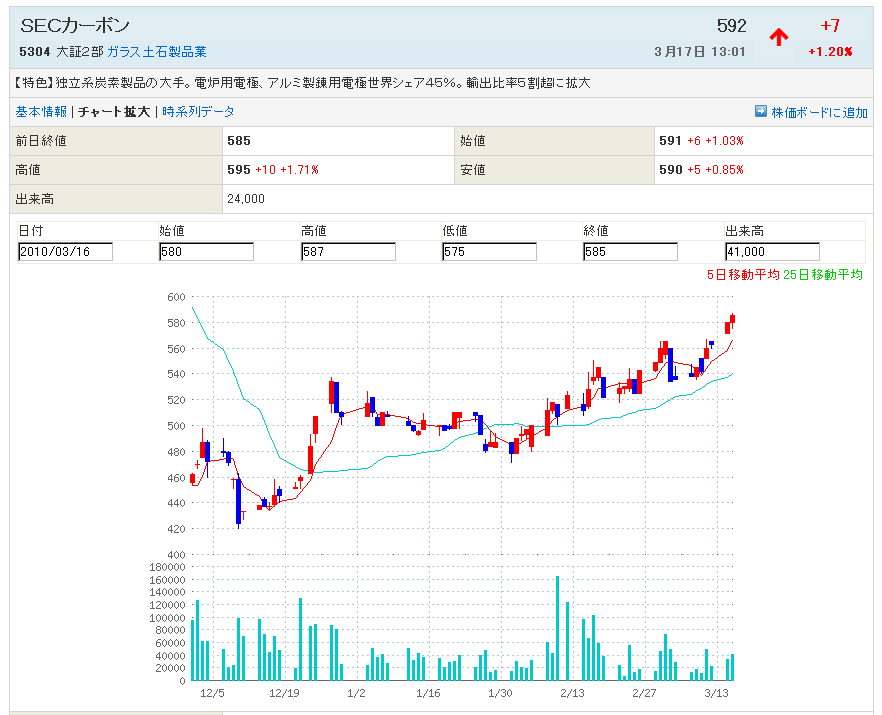Viewport: 882px width, 715px height.
Task: Switch to the 時系列データ tab
Action: coord(198,112)
